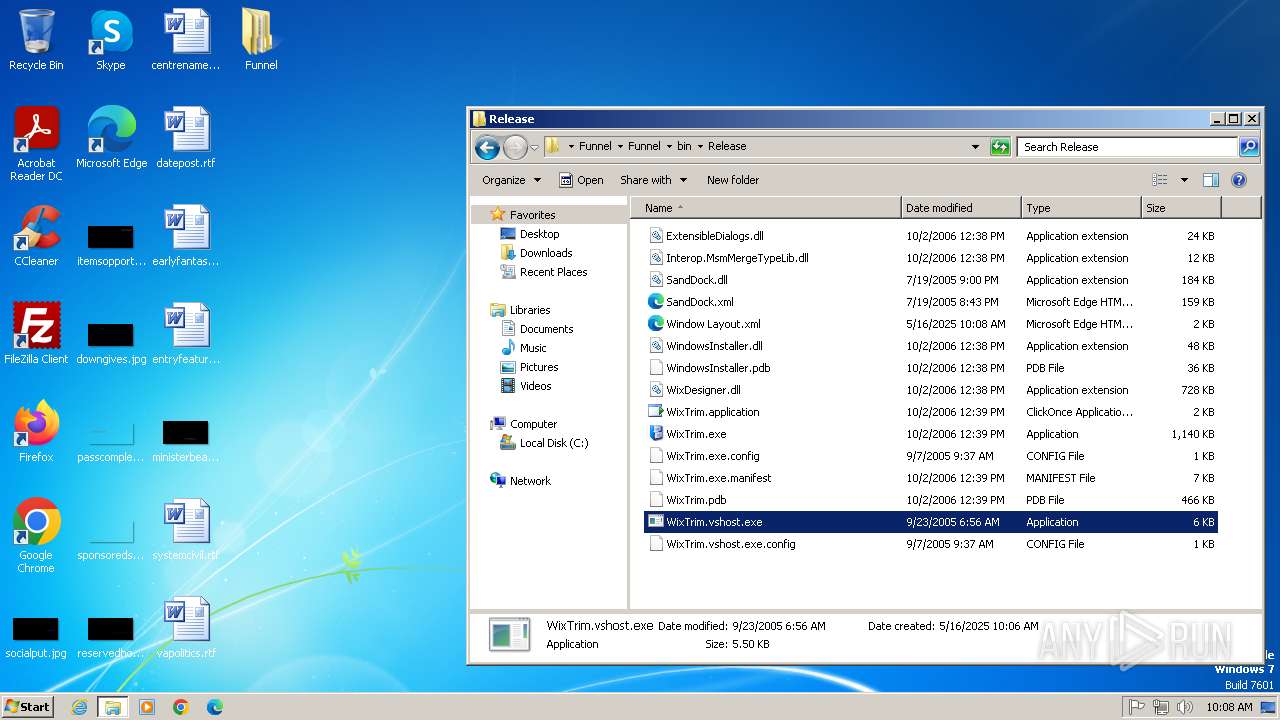Click the search magnifier icon
This screenshot has width=1280, height=720.
tap(1249, 147)
